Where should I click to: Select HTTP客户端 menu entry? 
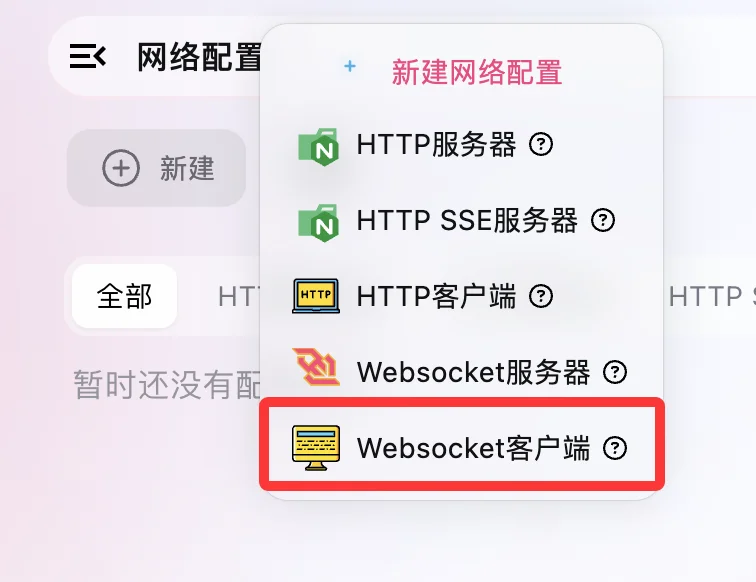click(462, 296)
